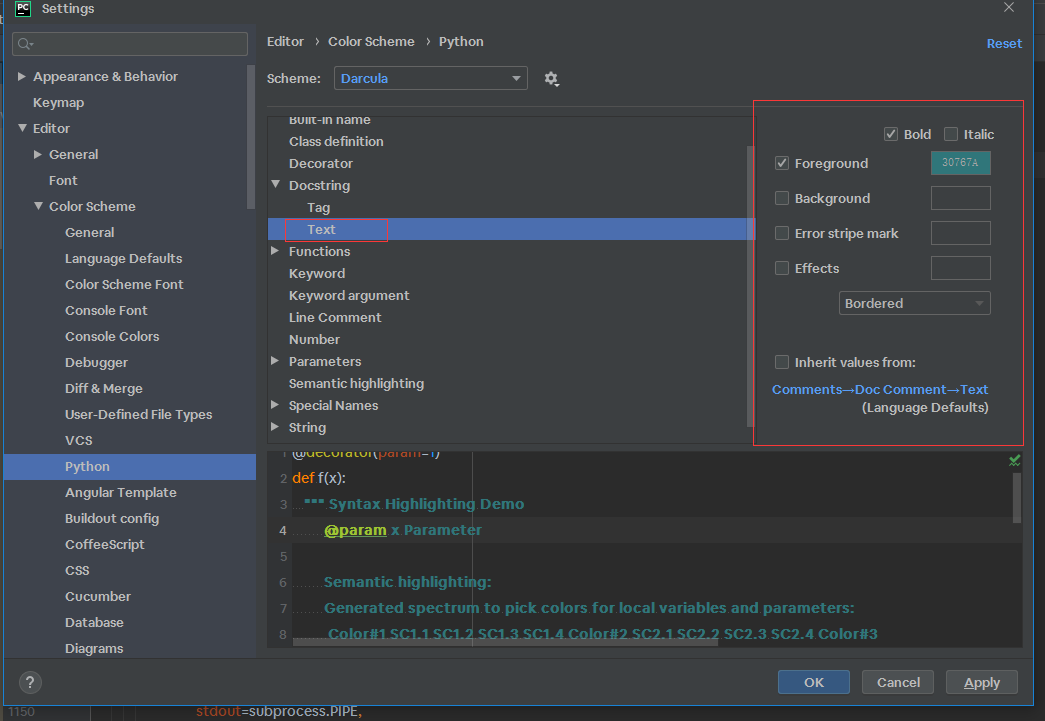The image size is (1045, 721).
Task: Check Inherit values from option
Action: (782, 362)
